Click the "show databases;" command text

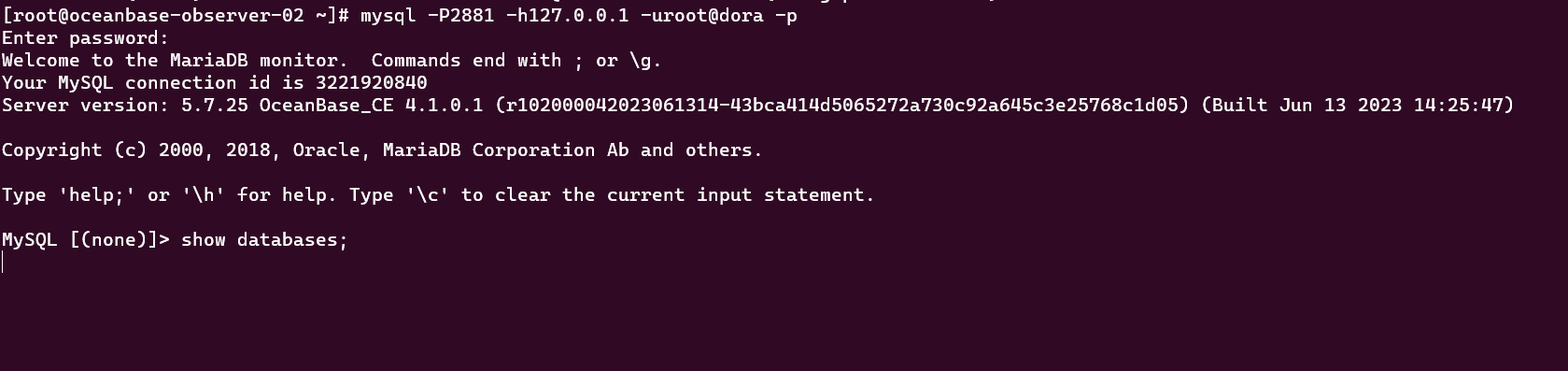coord(264,240)
